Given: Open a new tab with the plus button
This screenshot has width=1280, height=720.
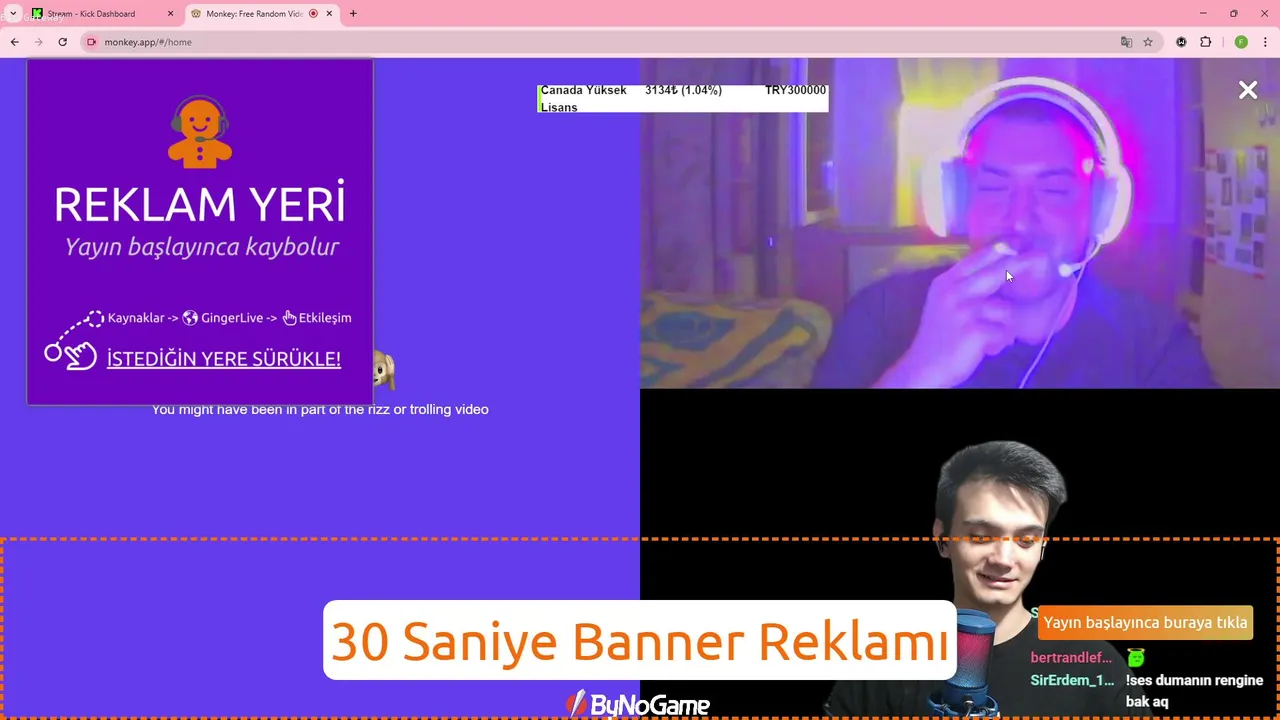Looking at the screenshot, I should coord(353,14).
